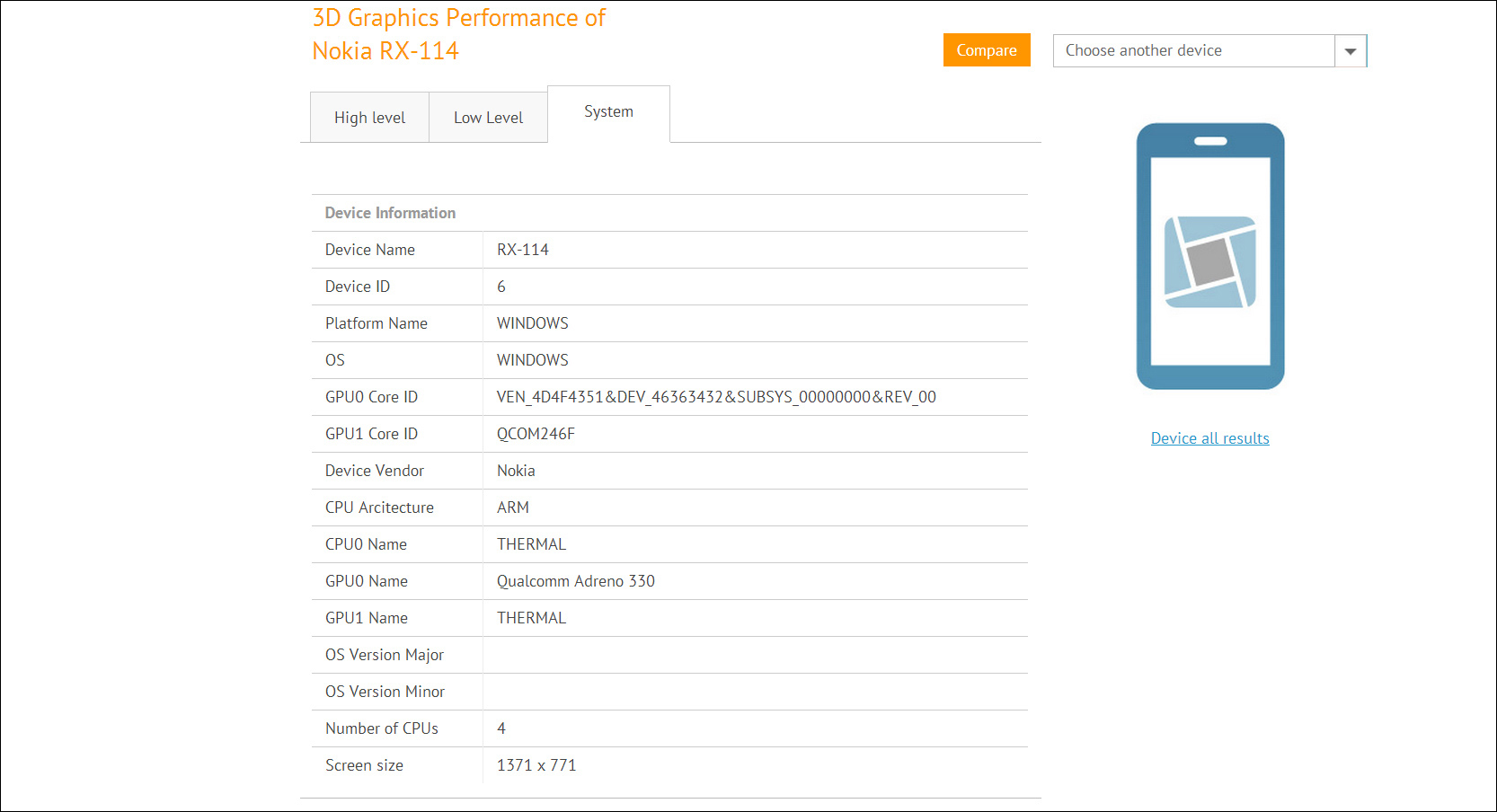
Task: Click the CPU Arcitecture value 'ARM'
Action: (x=513, y=507)
